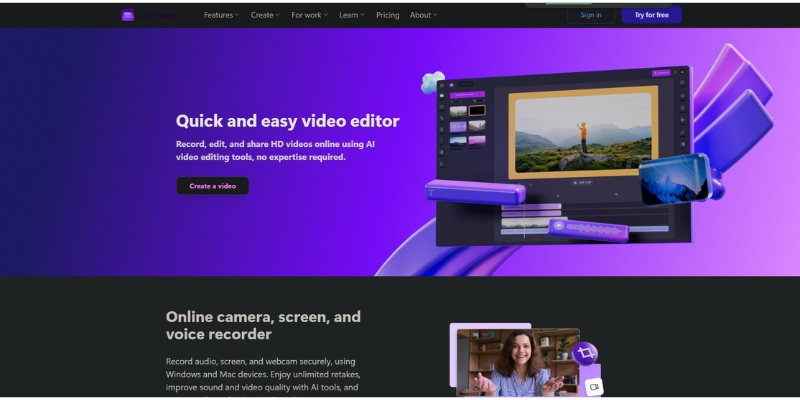Click the "Quick and easy video editor" heading

click(288, 121)
